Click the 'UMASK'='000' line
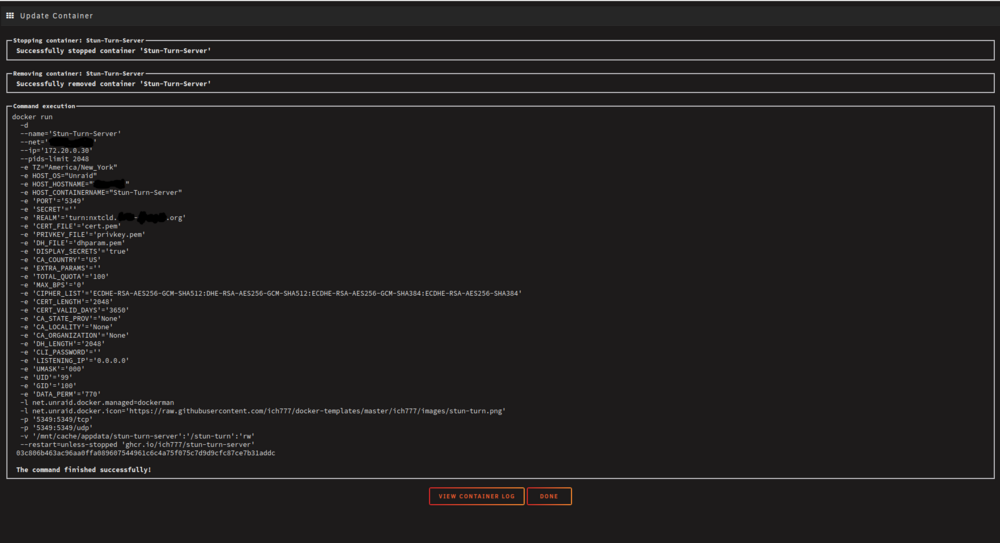1000x543 pixels. click(x=52, y=369)
